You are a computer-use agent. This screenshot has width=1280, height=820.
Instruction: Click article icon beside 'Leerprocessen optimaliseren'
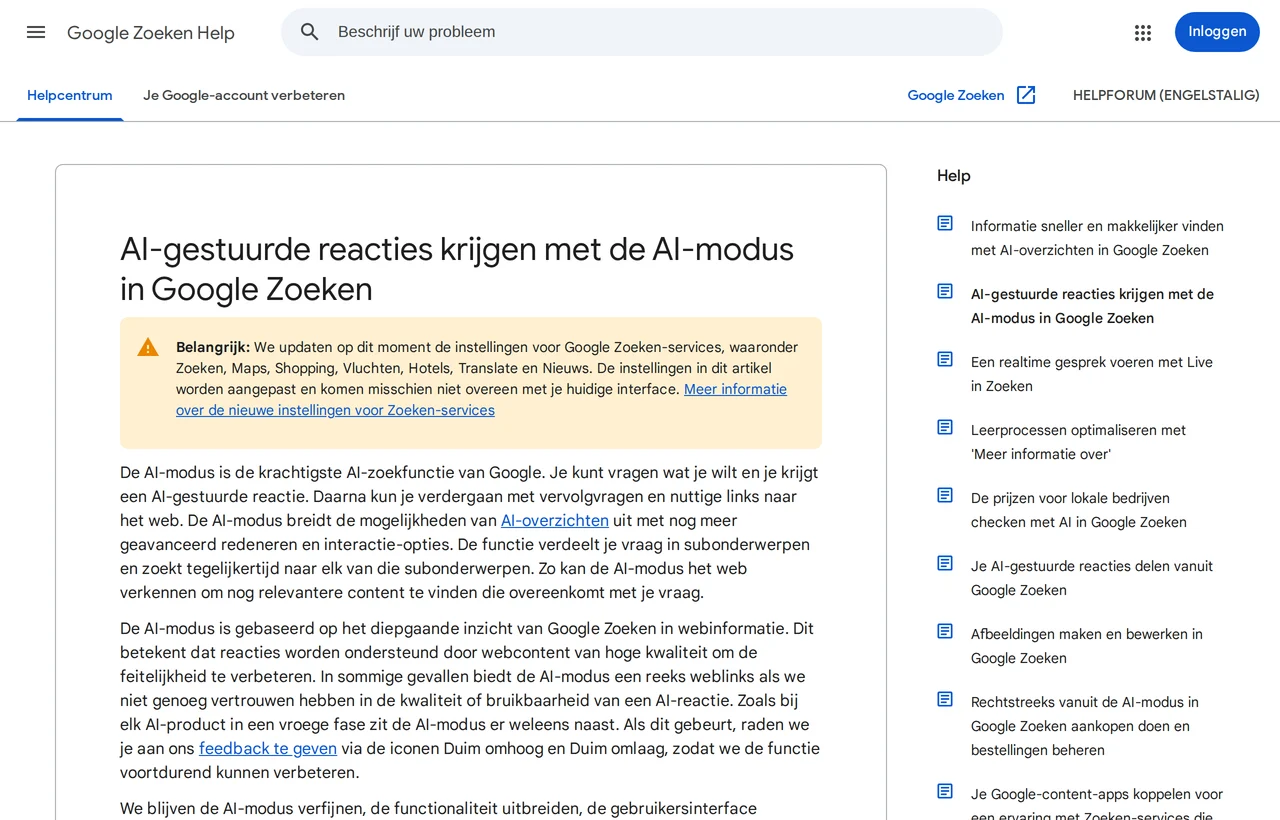(x=945, y=427)
